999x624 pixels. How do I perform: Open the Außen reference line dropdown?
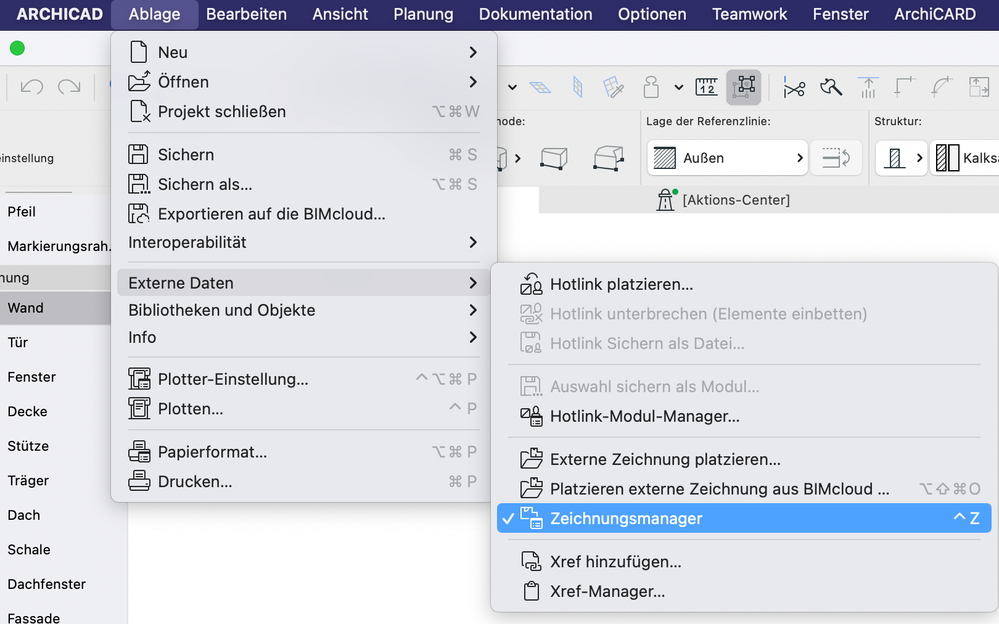[x=726, y=158]
